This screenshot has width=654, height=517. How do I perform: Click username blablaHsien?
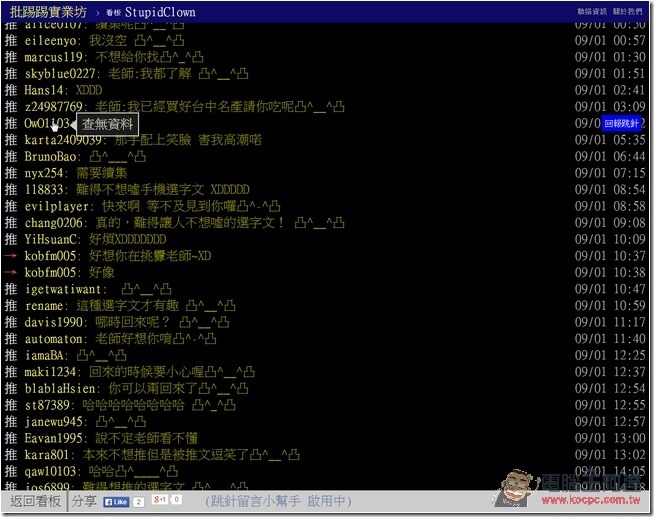coord(60,389)
